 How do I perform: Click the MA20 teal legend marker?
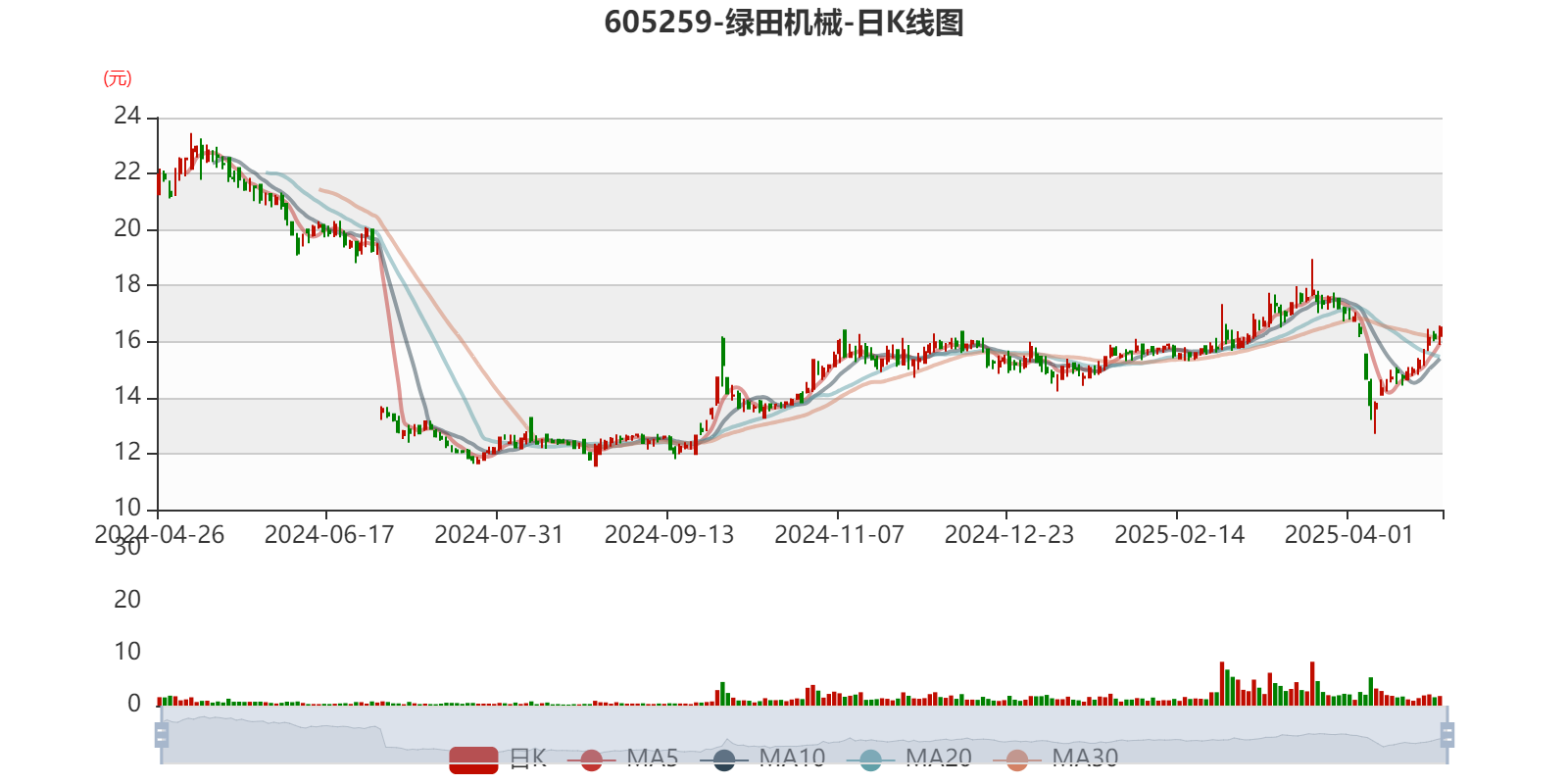tap(870, 759)
